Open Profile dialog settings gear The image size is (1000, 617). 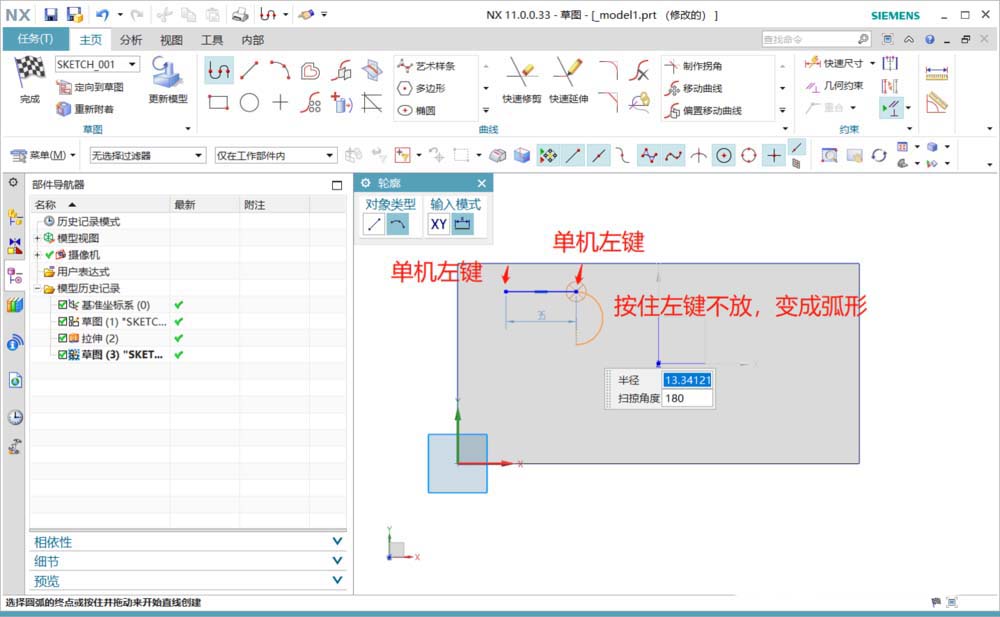pos(365,183)
